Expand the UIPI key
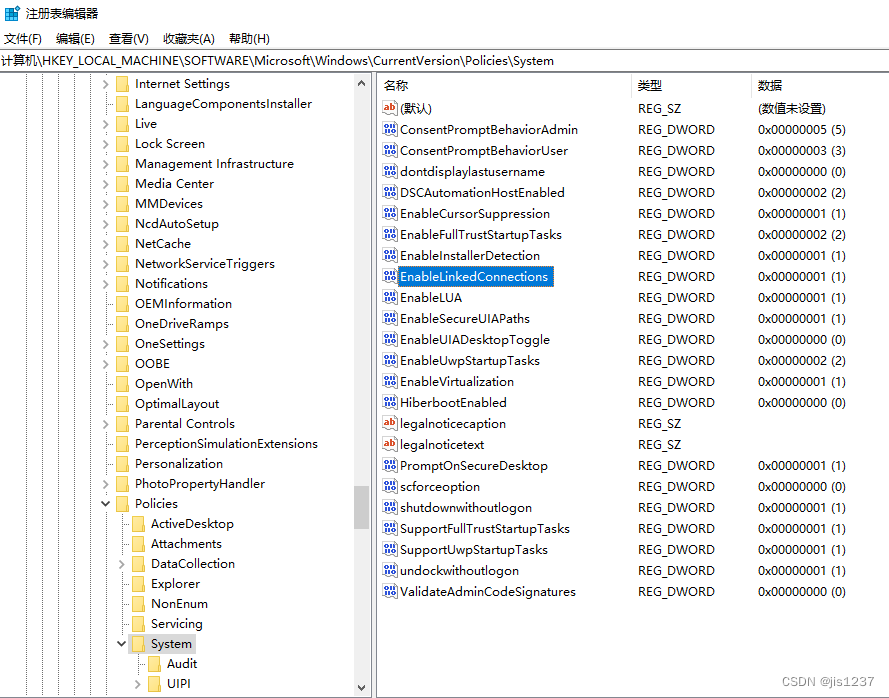The height and width of the screenshot is (698, 889). pyautogui.click(x=137, y=684)
